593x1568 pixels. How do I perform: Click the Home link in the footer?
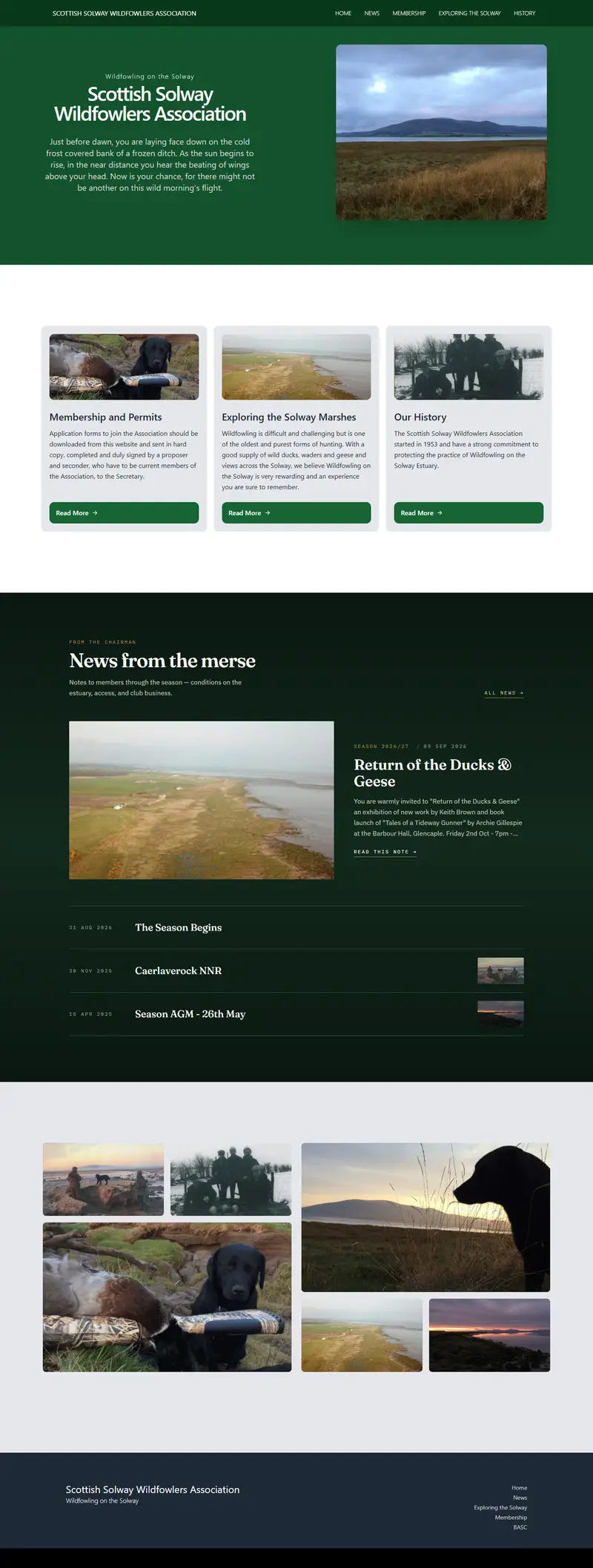click(520, 1488)
